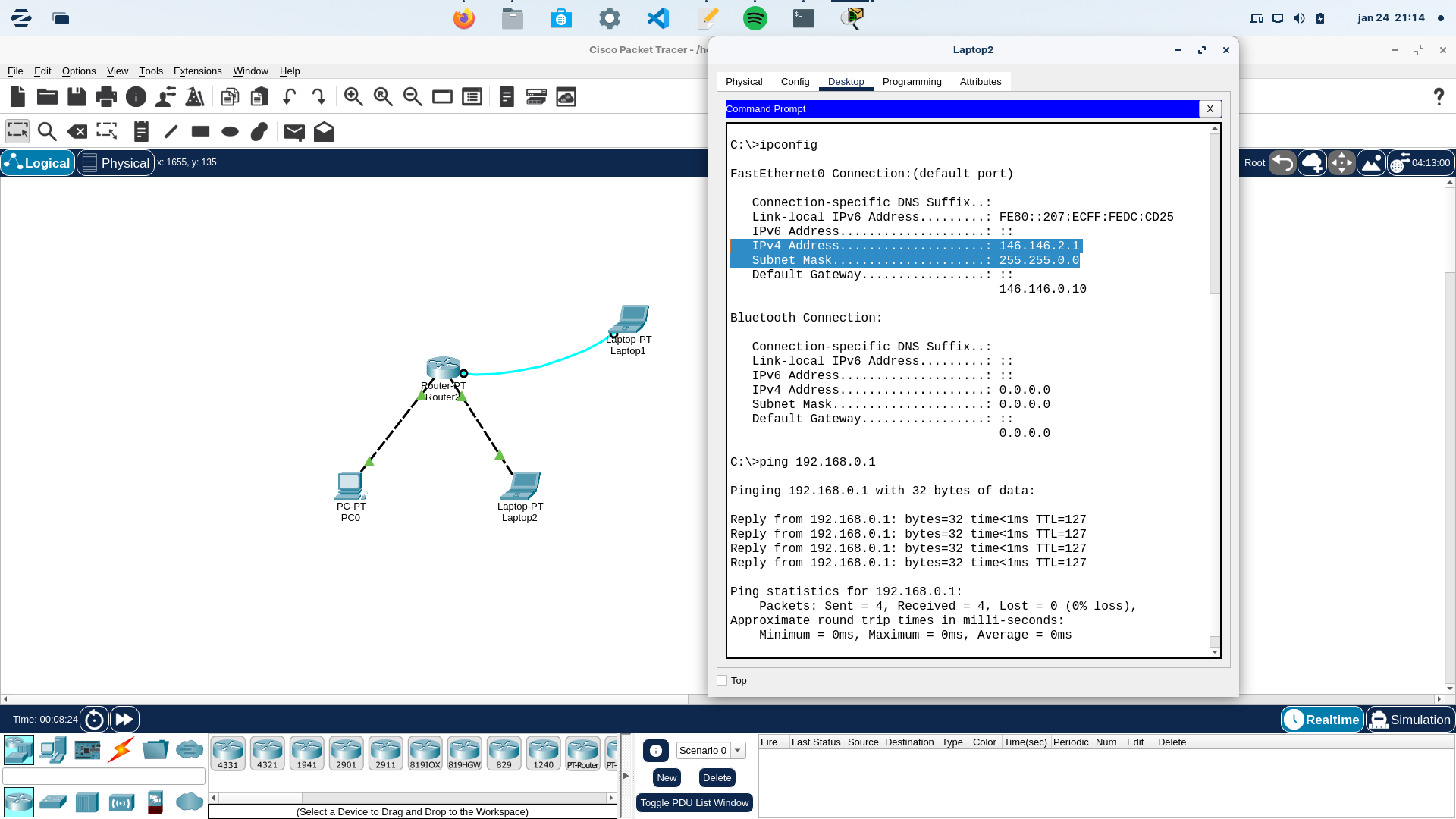Viewport: 1456px width, 819px height.
Task: Click the Save network topology icon
Action: (76, 96)
